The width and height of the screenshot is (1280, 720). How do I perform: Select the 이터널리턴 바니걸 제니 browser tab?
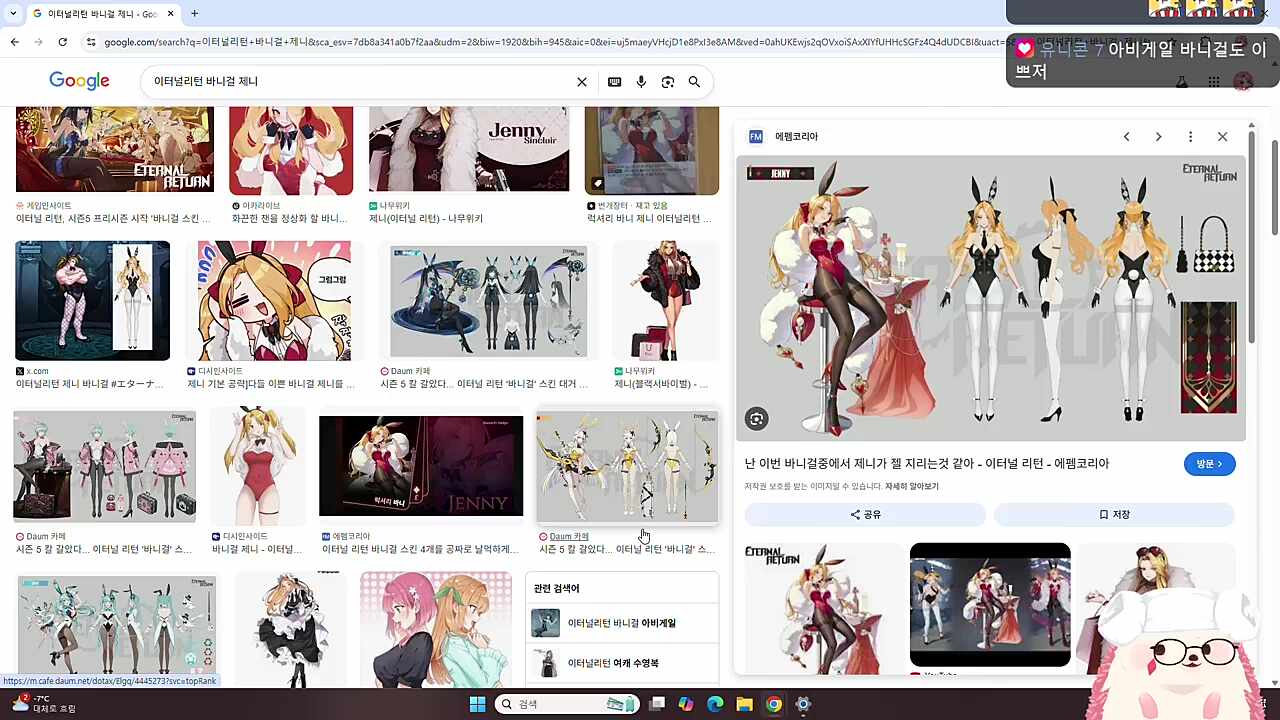click(103, 13)
